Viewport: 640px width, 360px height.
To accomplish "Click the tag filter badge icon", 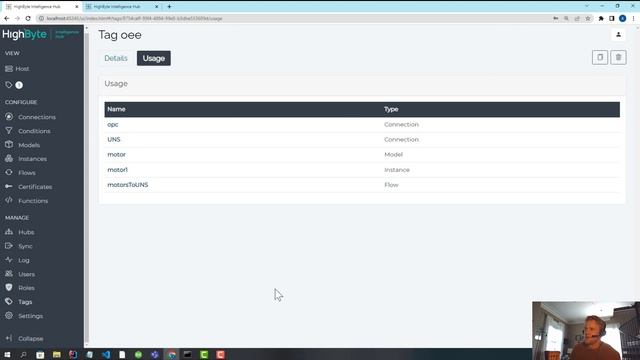I will point(13,85).
